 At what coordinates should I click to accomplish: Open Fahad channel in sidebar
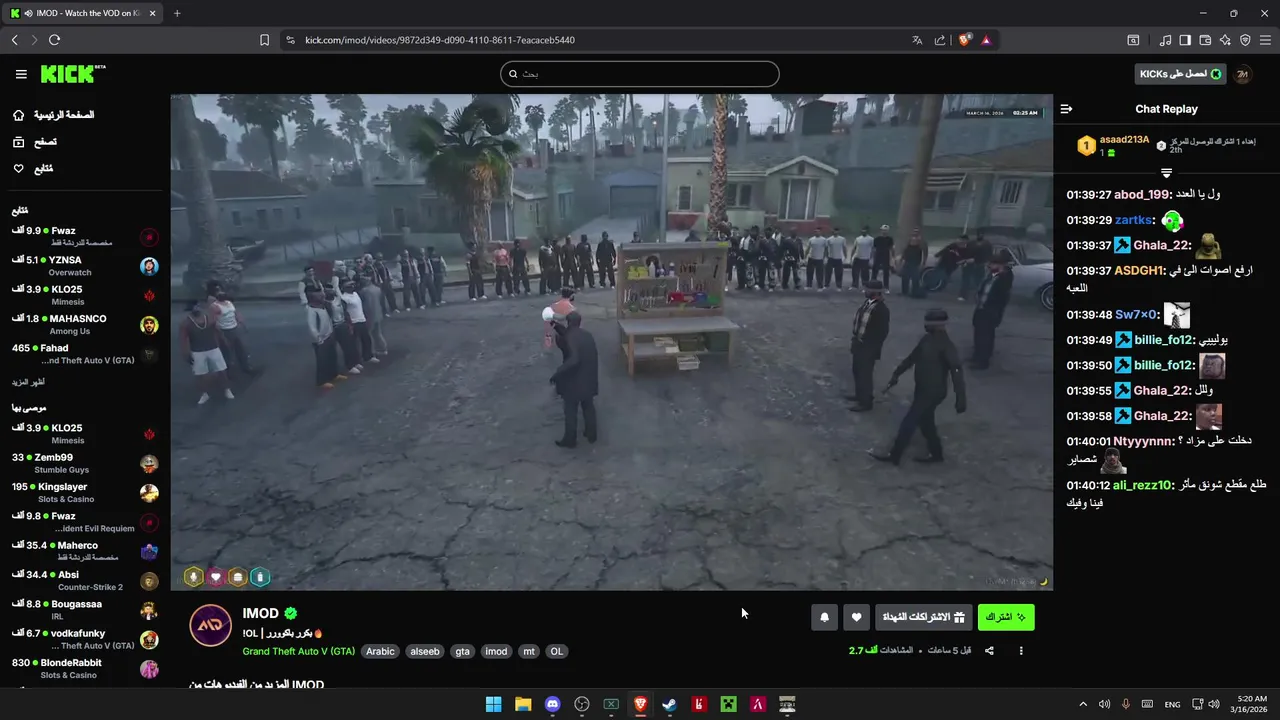click(x=85, y=354)
